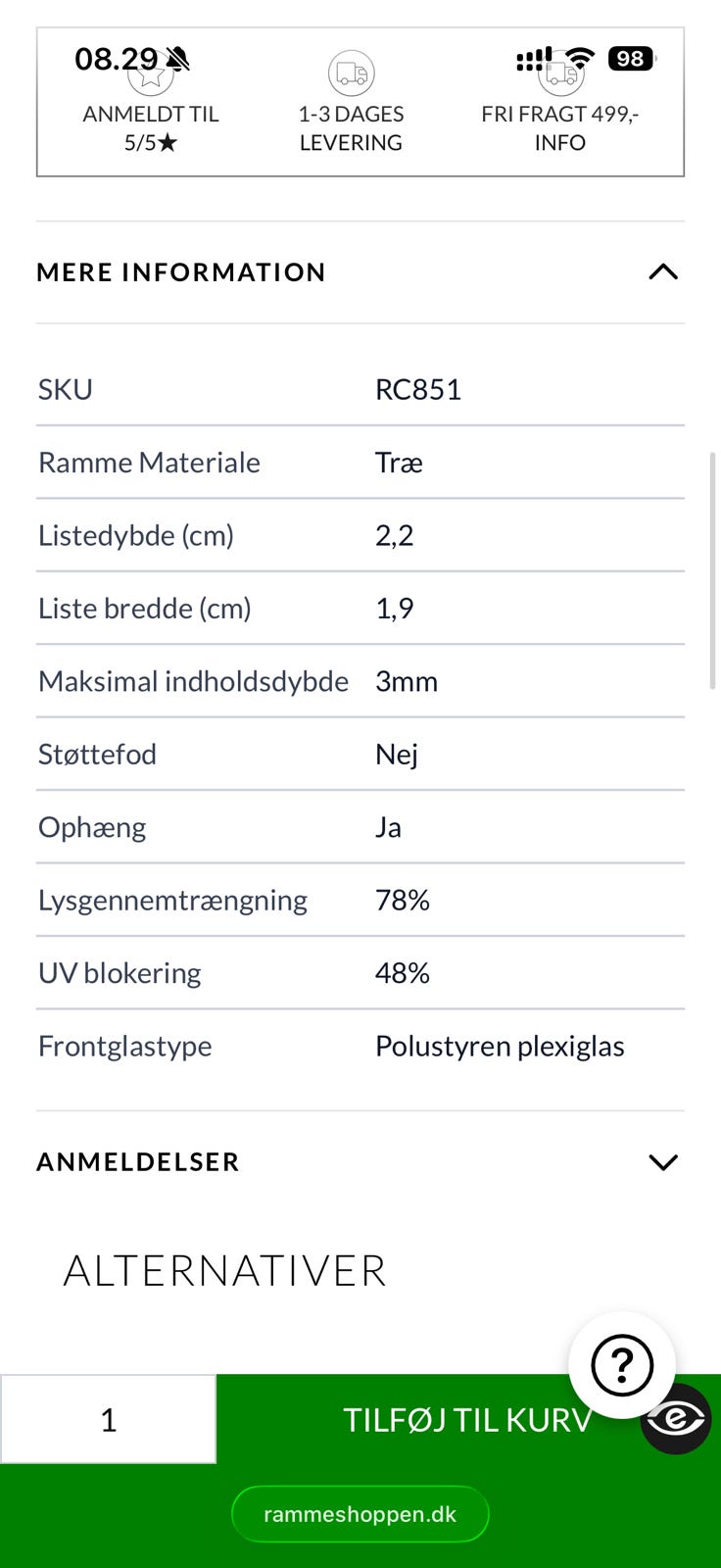Tap the muted bell icon beside the time

click(177, 60)
